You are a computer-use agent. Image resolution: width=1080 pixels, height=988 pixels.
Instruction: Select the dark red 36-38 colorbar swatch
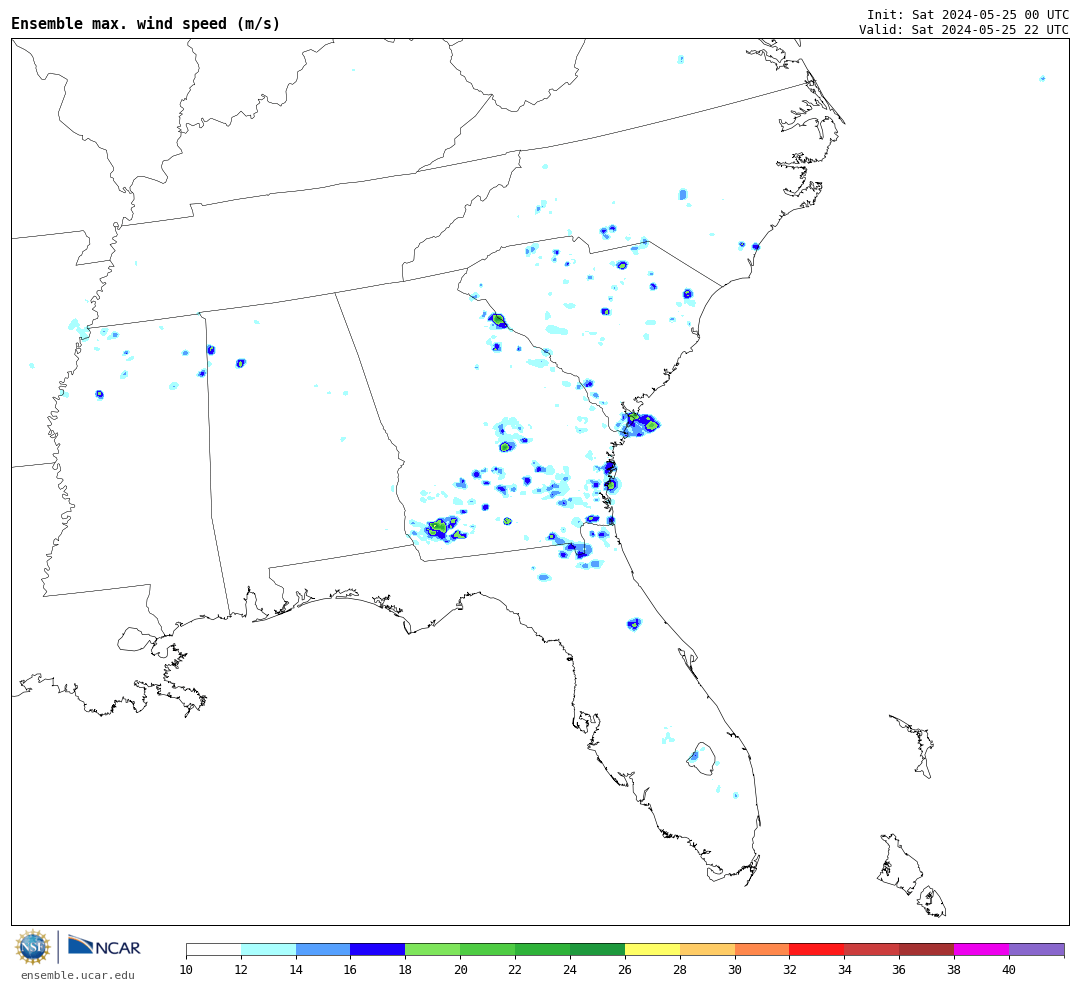[927, 949]
